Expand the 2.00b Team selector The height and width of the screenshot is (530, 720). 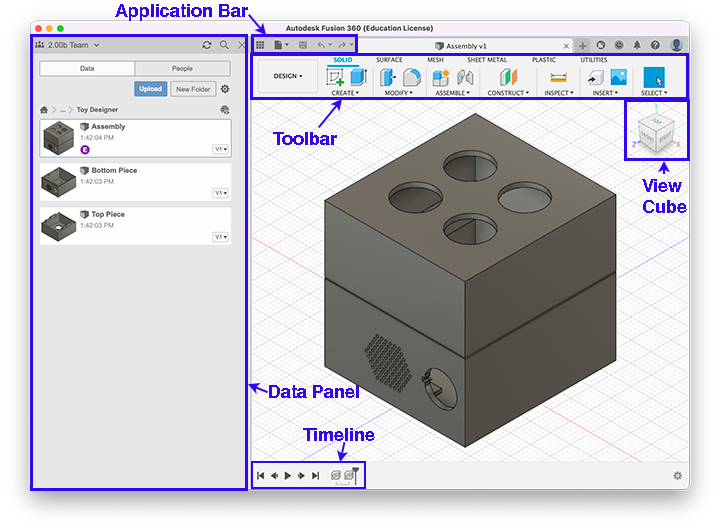coord(68,45)
